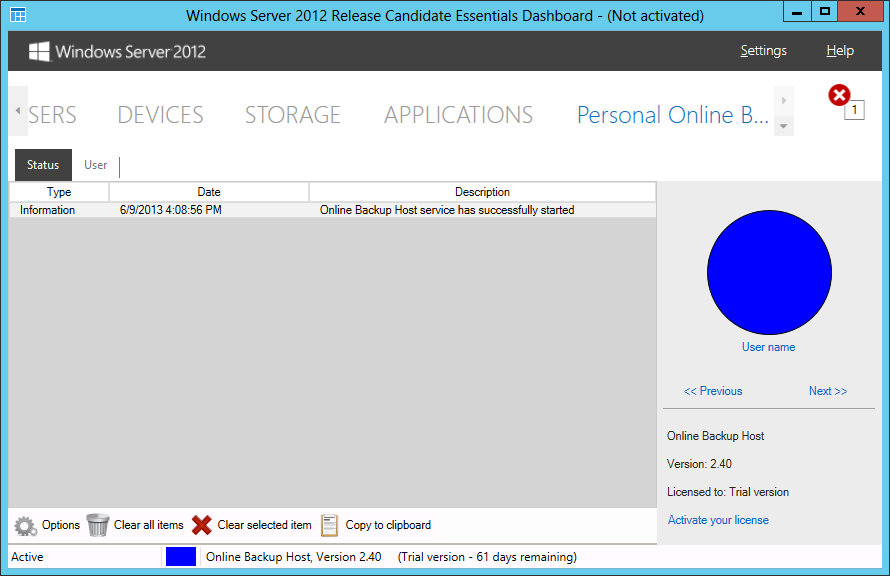Click the Active status text in status bar
The width and height of the screenshot is (890, 576).
point(27,557)
